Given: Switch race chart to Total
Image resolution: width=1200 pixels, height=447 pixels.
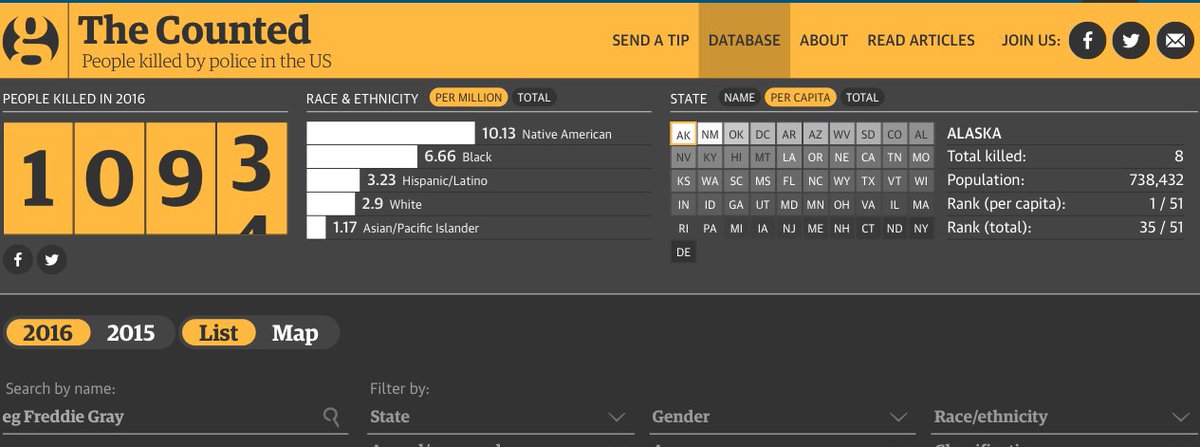Looking at the screenshot, I should coord(534,97).
